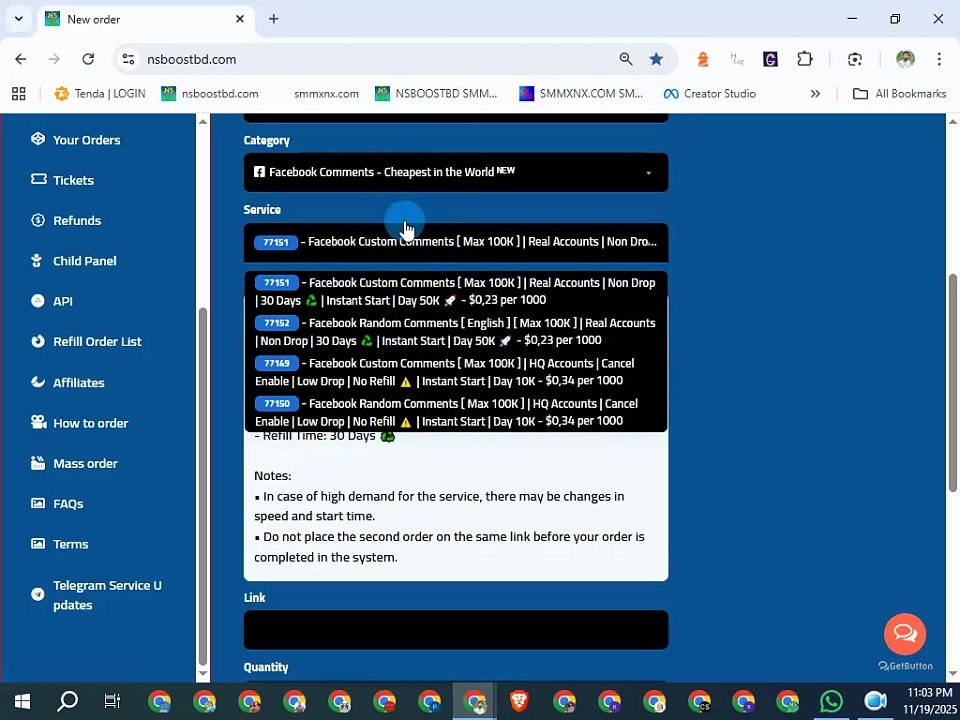Click the bookmark star icon
Image resolution: width=960 pixels, height=720 pixels.
pyautogui.click(x=656, y=59)
